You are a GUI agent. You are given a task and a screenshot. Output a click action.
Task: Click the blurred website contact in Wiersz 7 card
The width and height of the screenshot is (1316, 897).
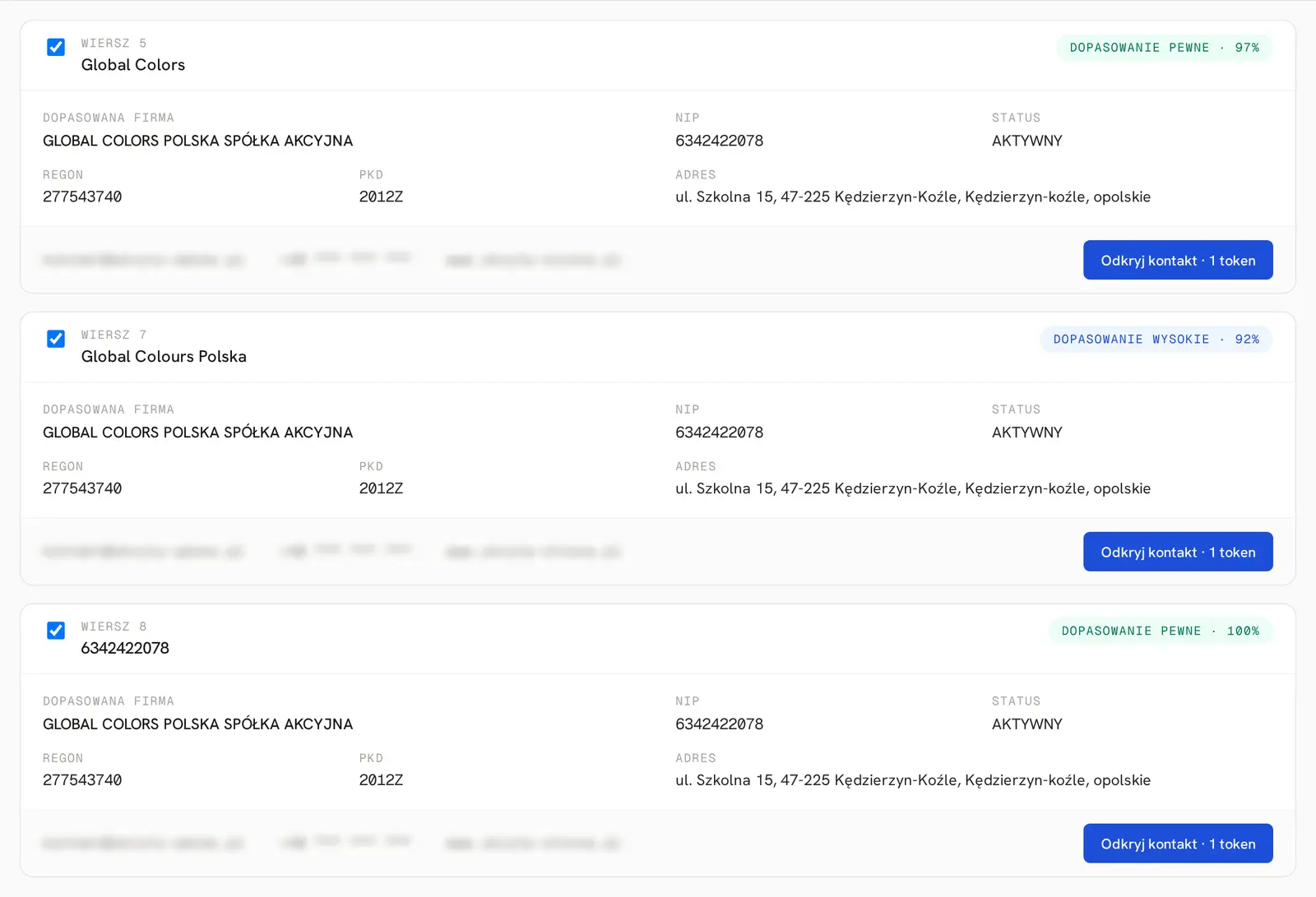pos(533,552)
